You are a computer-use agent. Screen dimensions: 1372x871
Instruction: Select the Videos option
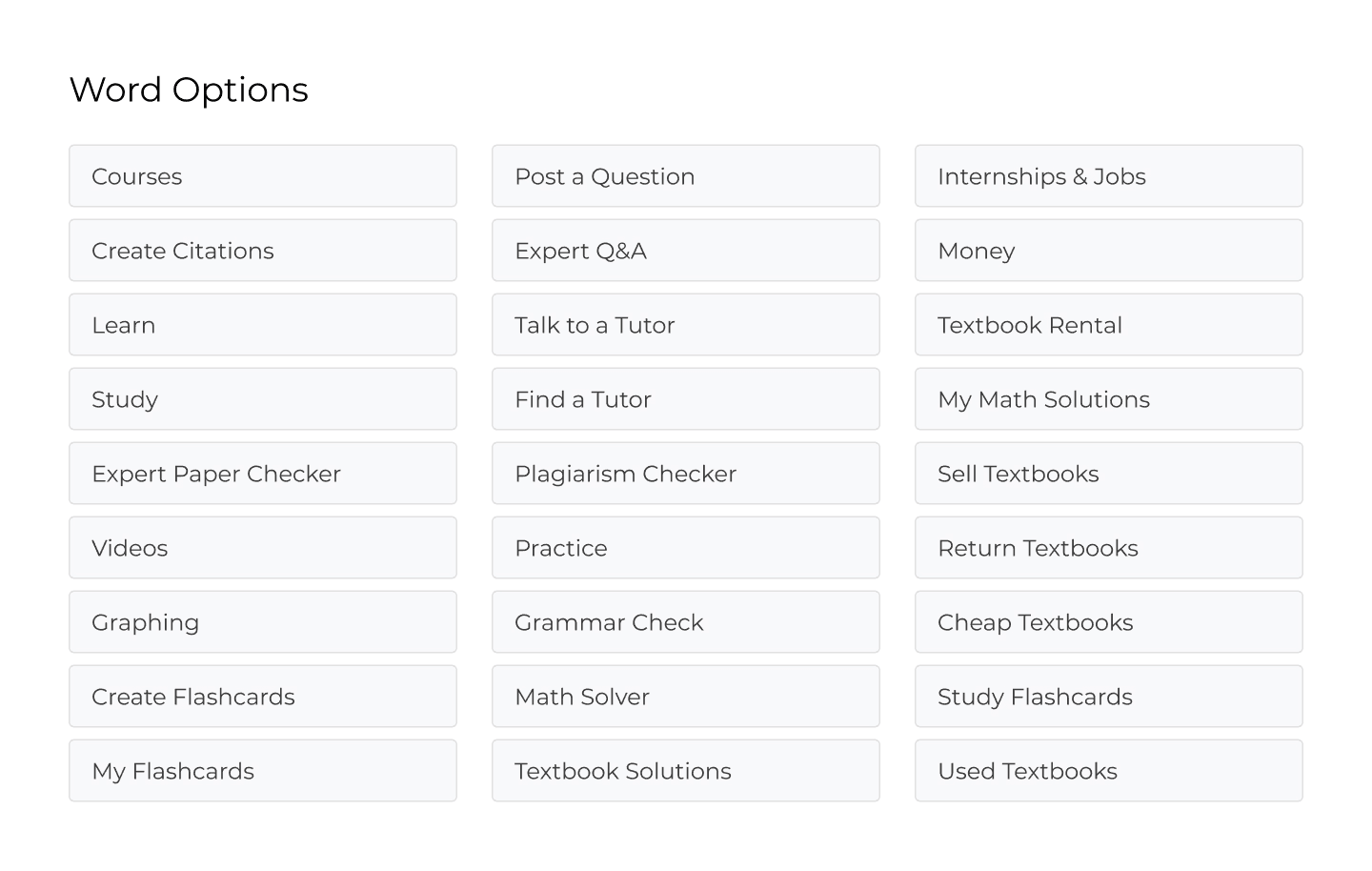click(x=262, y=548)
